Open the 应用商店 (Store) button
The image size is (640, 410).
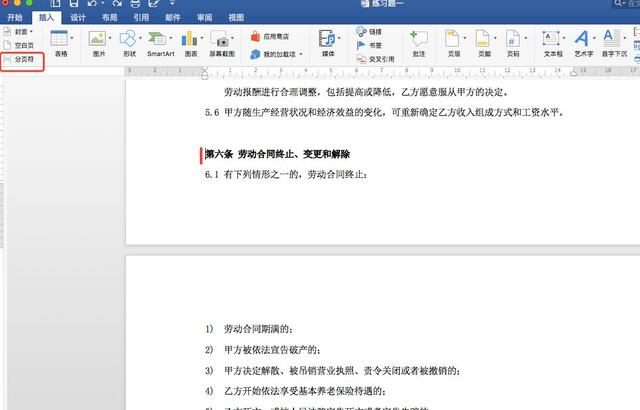[x=270, y=36]
